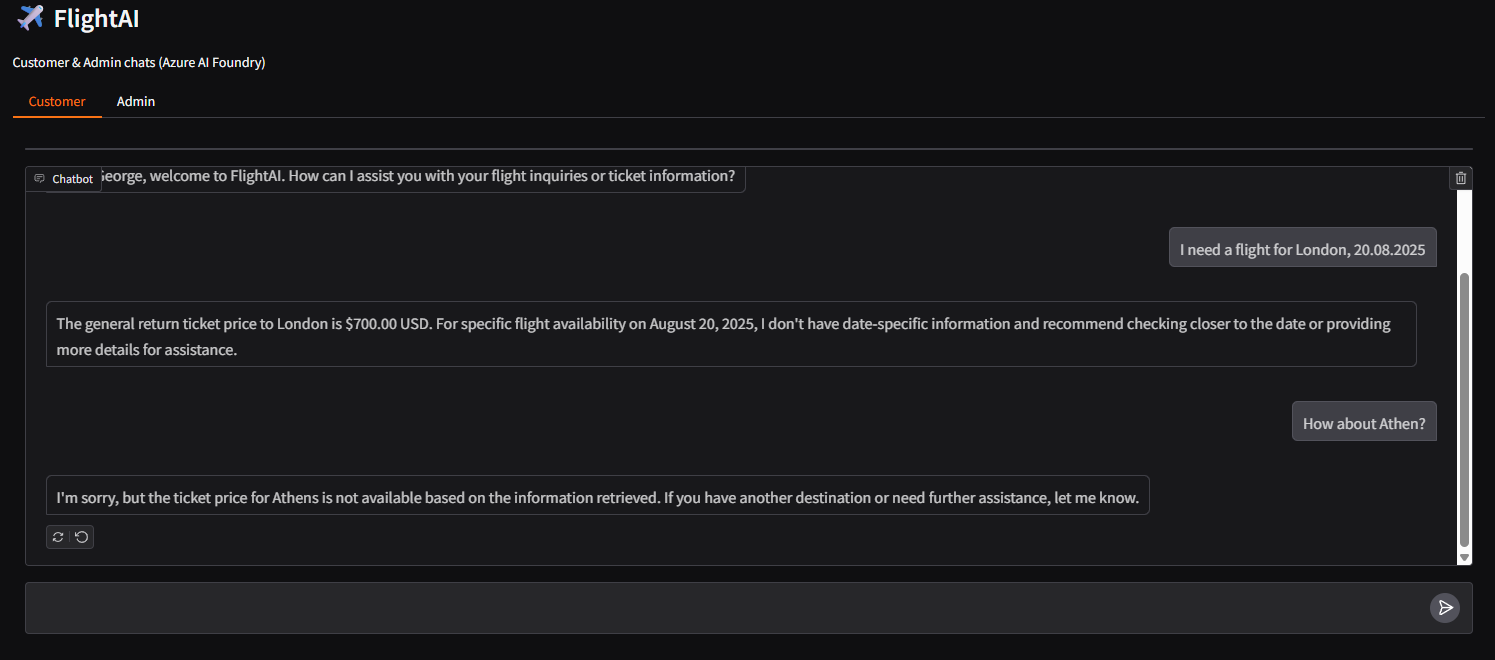Click the undo icon under the last reply
The width and height of the screenshot is (1495, 660).
tap(82, 537)
